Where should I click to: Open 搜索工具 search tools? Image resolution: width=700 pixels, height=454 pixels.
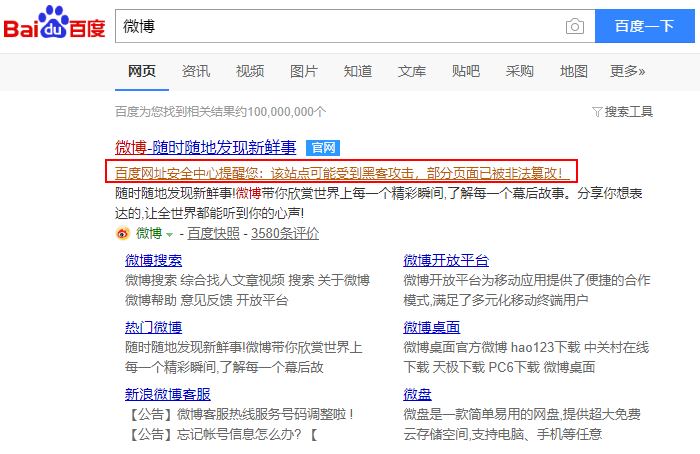point(629,112)
